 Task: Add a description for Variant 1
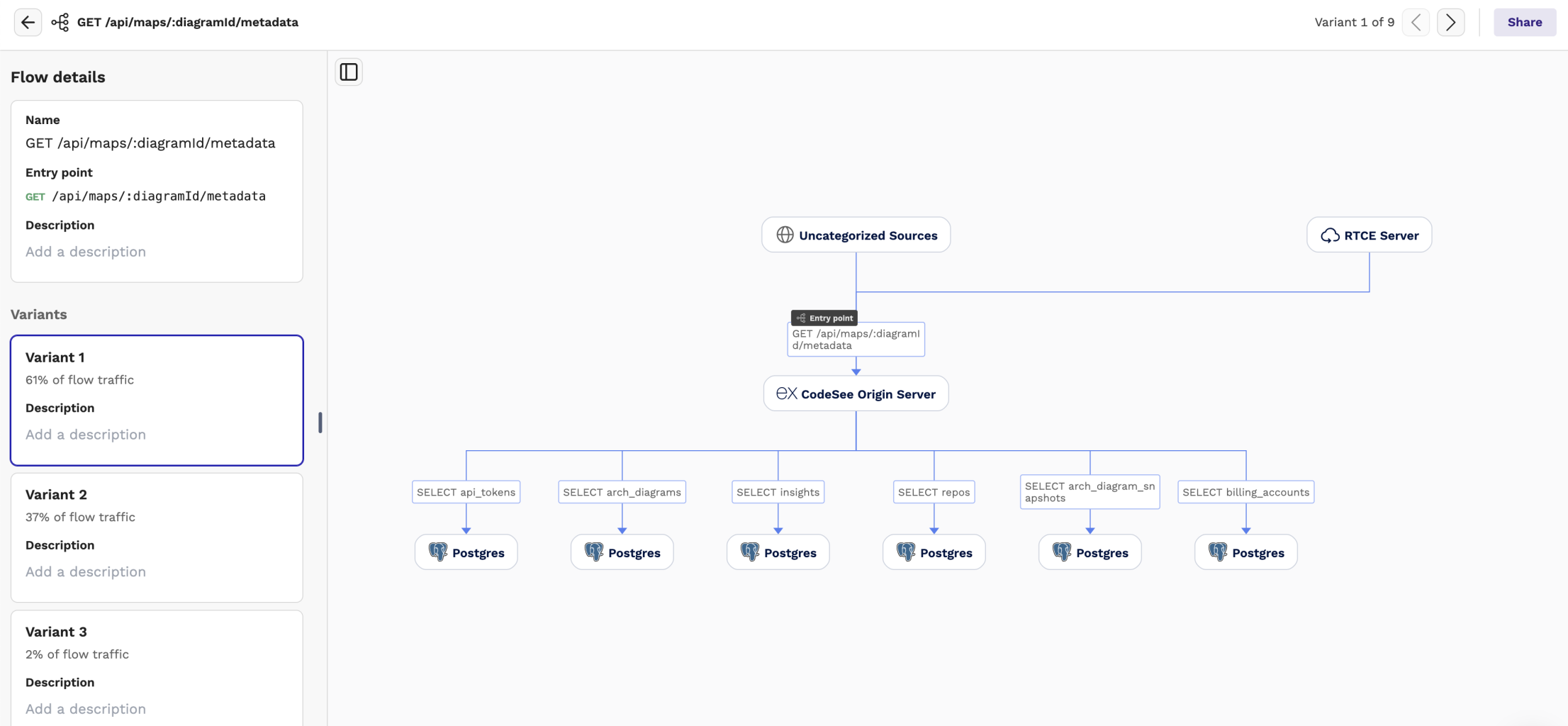tap(86, 435)
